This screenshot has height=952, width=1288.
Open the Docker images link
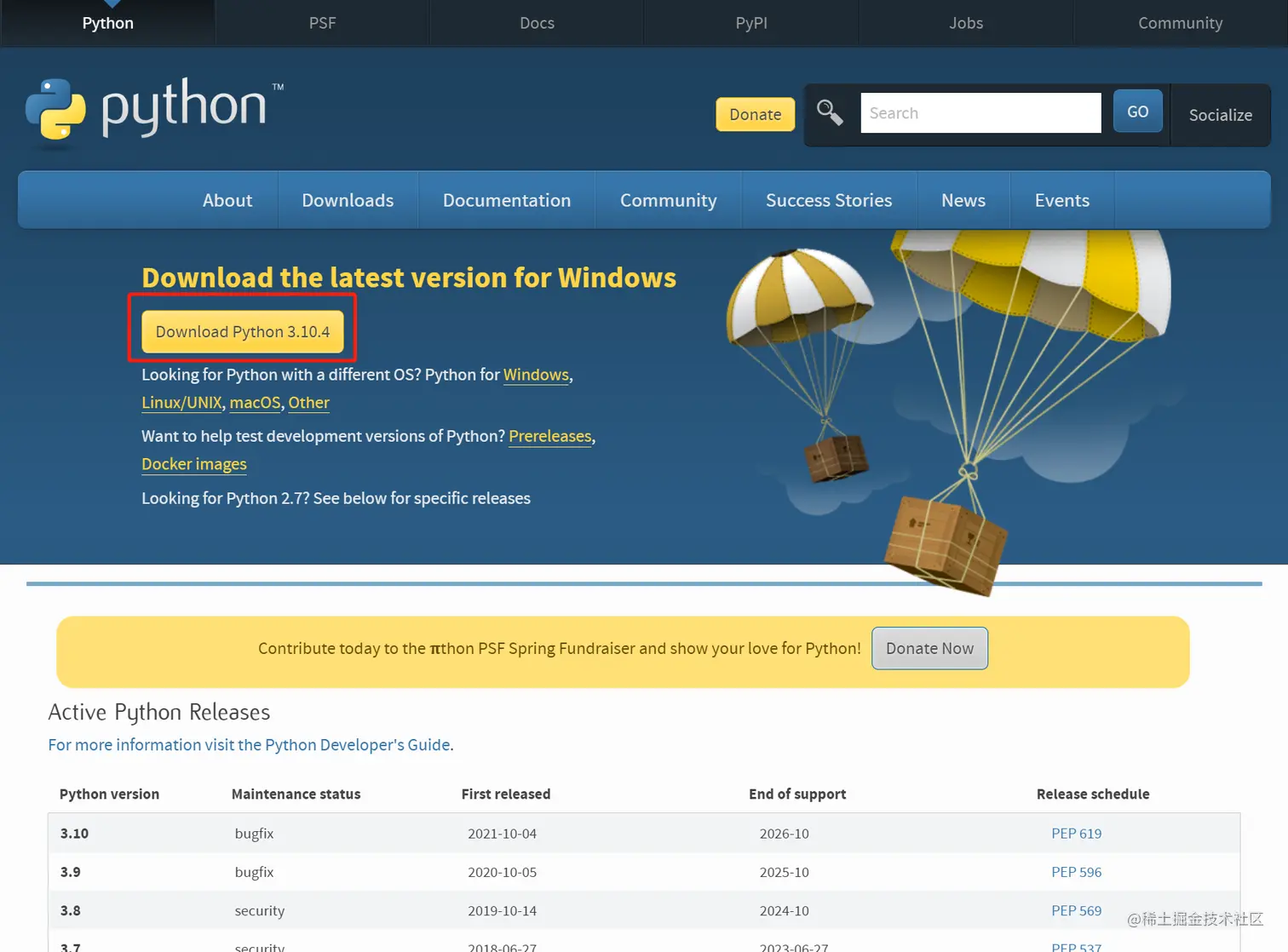(194, 464)
